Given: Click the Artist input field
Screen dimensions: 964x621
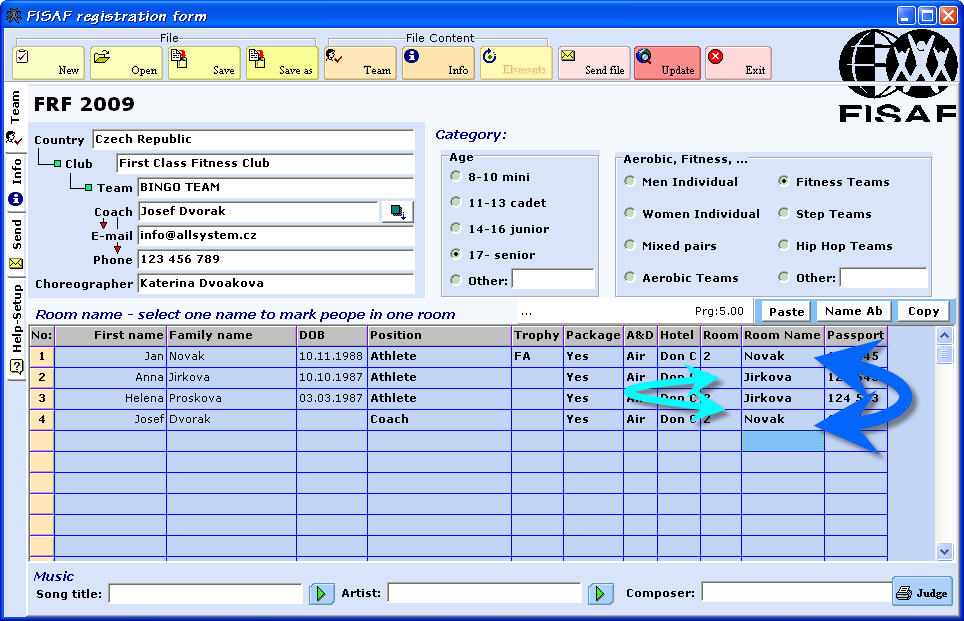Looking at the screenshot, I should tap(484, 593).
